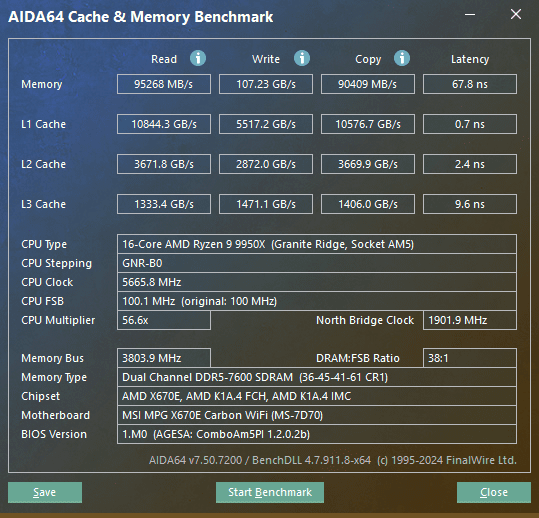This screenshot has height=518, width=539.
Task: Start Benchmark button
Action: coord(270,492)
